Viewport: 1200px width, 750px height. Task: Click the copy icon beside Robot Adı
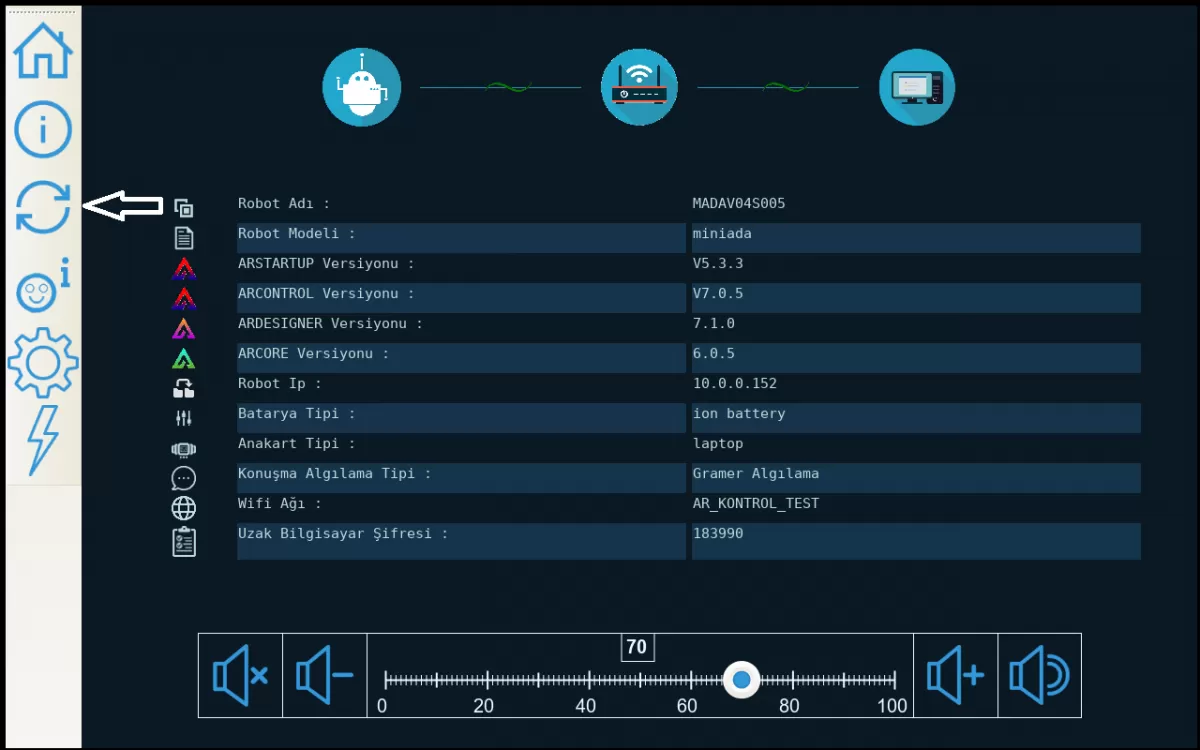pos(184,208)
